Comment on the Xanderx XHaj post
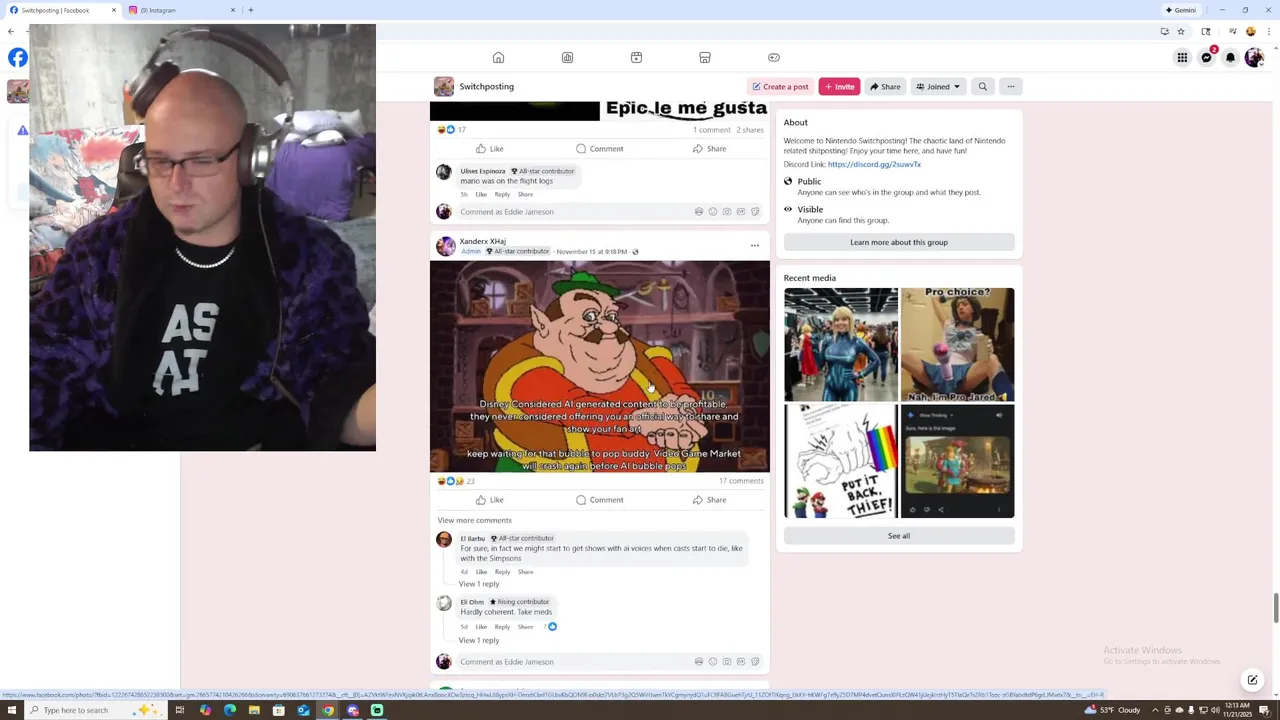The image size is (1280, 720). pos(600,500)
